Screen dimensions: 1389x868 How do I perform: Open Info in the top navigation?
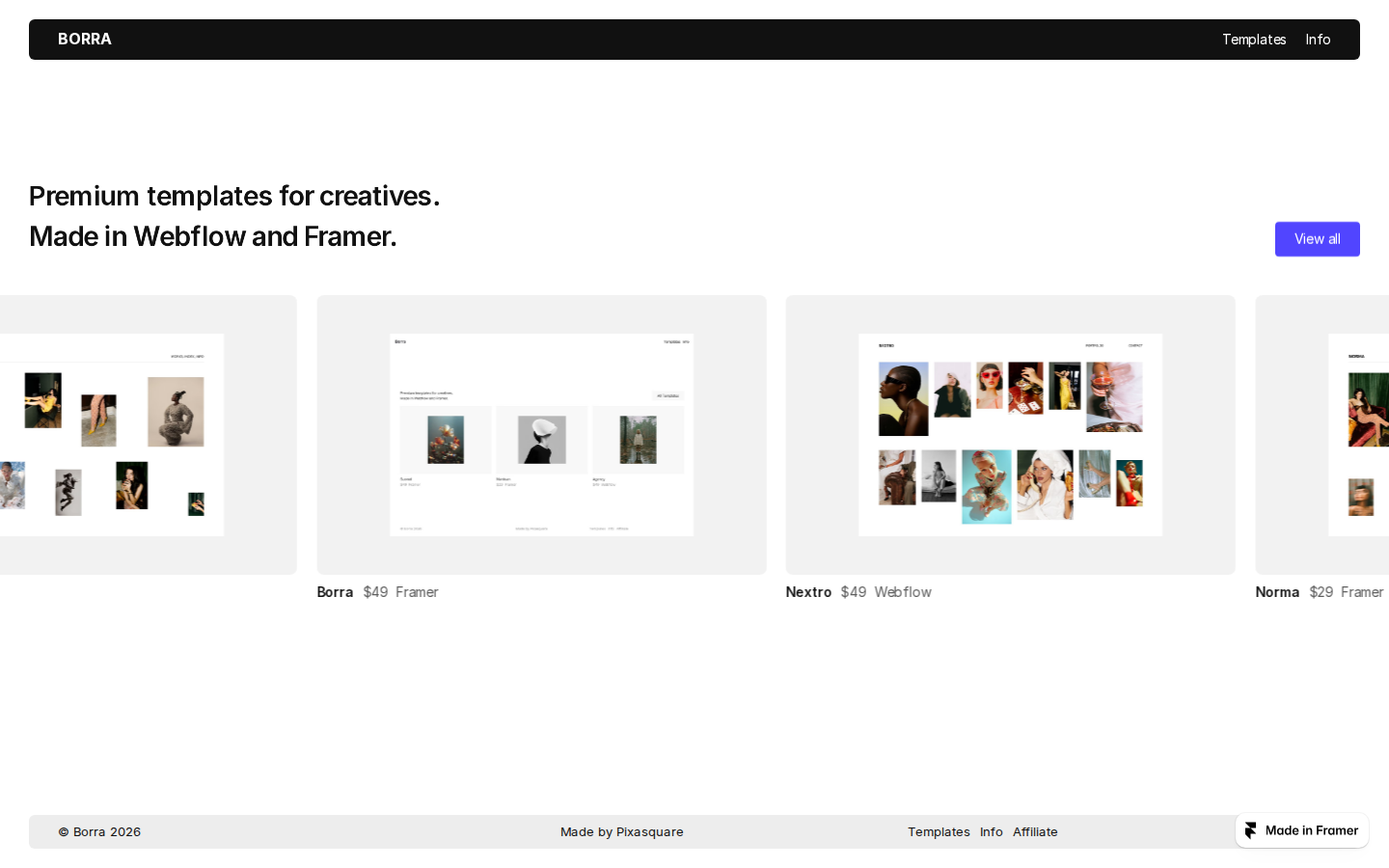pos(1318,40)
